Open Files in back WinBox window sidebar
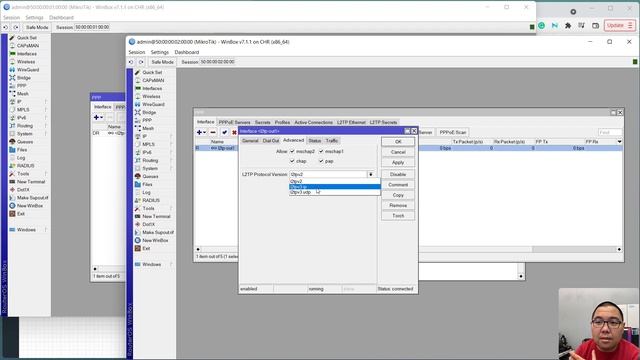This screenshot has height=360, width=640. 22,150
